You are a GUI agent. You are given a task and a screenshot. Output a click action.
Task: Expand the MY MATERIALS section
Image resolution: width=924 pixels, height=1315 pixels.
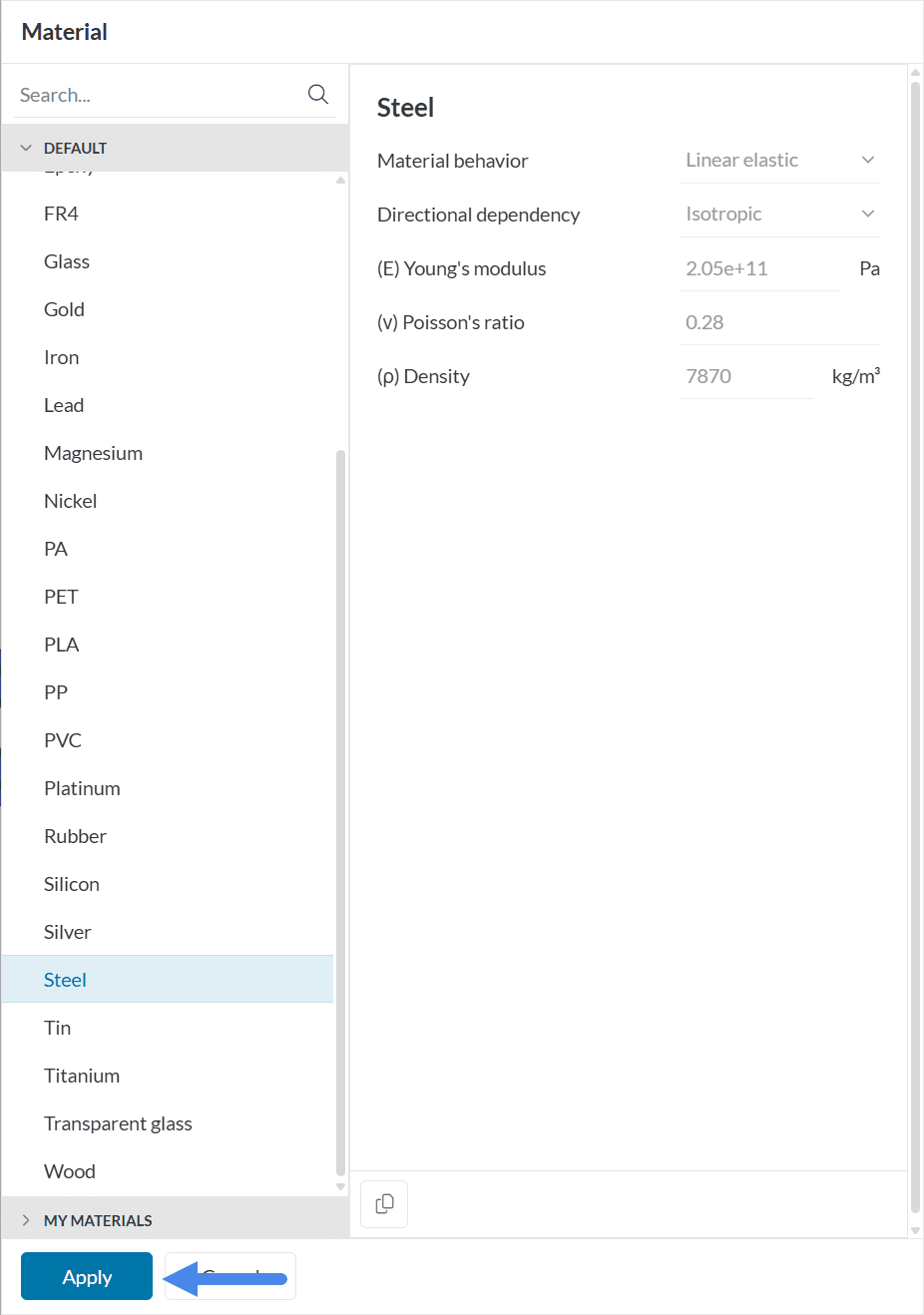pyautogui.click(x=27, y=1220)
